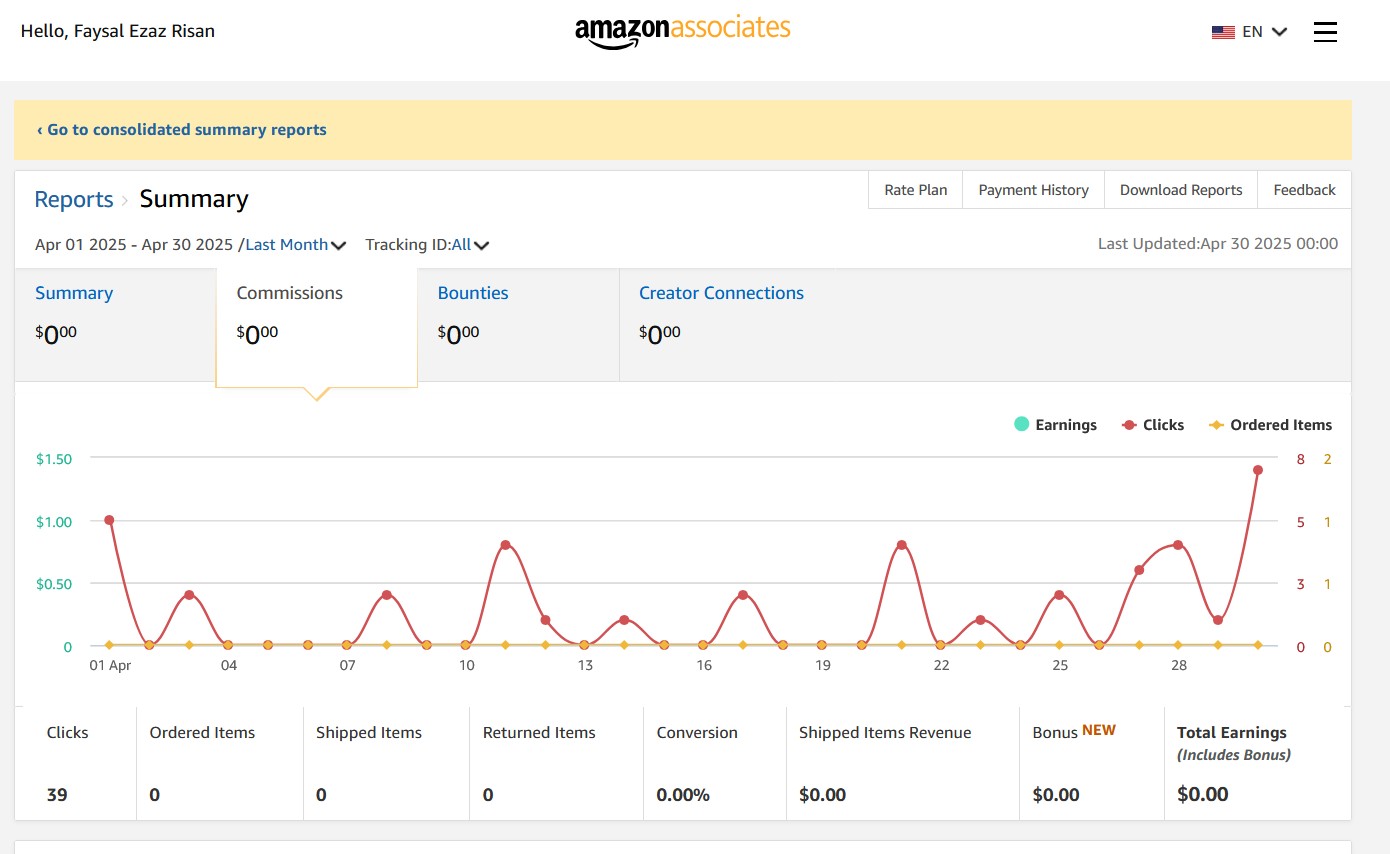Image resolution: width=1390 pixels, height=854 pixels.
Task: Click the $1.50 y-axis label
Action: tap(54, 459)
